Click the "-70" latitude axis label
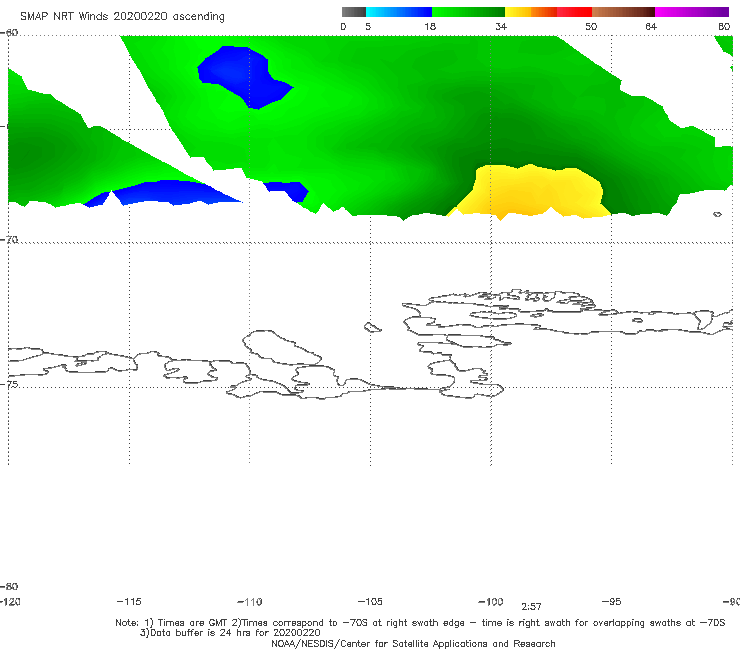The image size is (740, 650). pos(9,240)
